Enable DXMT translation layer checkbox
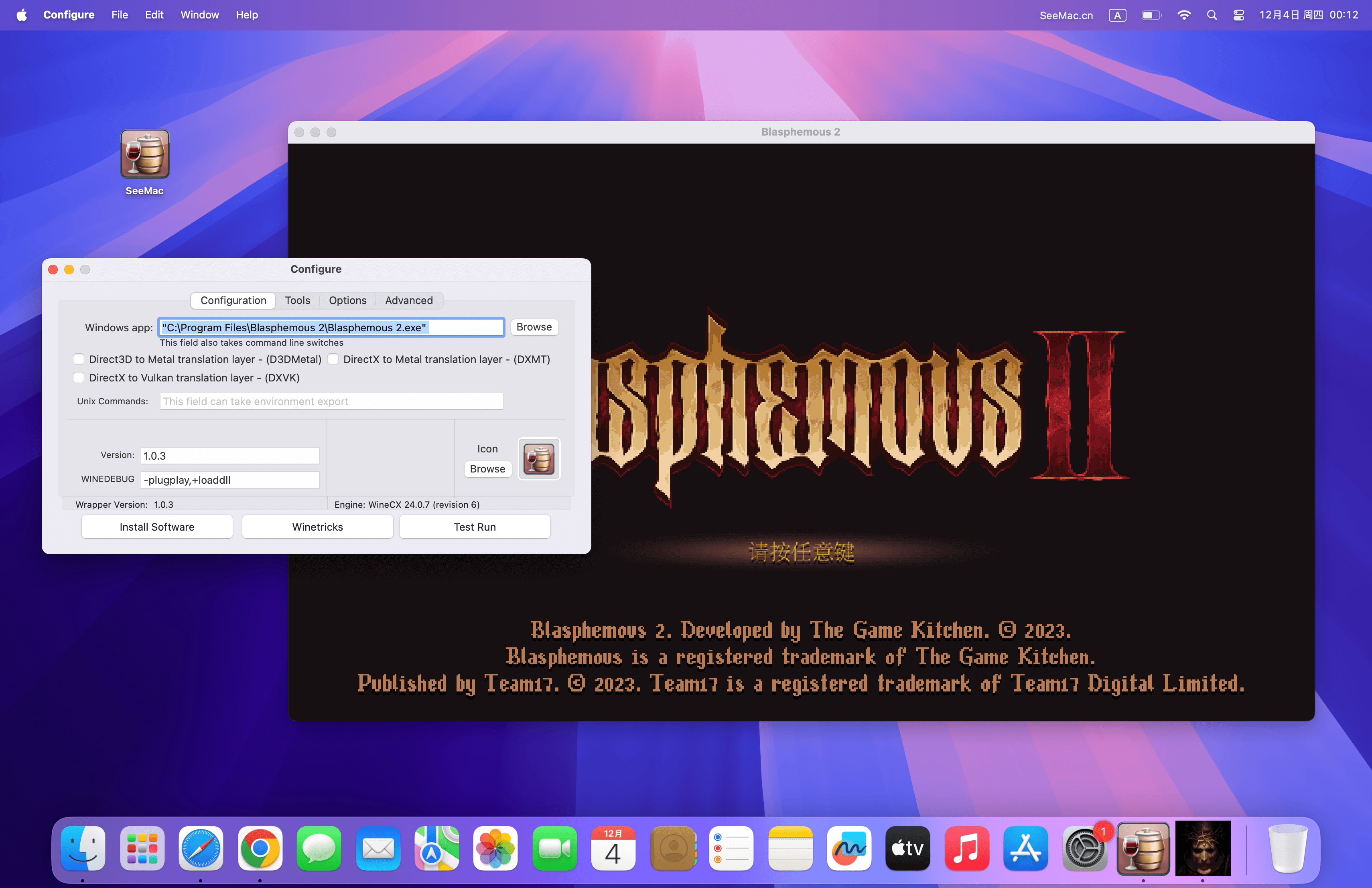The width and height of the screenshot is (1372, 888). (333, 359)
